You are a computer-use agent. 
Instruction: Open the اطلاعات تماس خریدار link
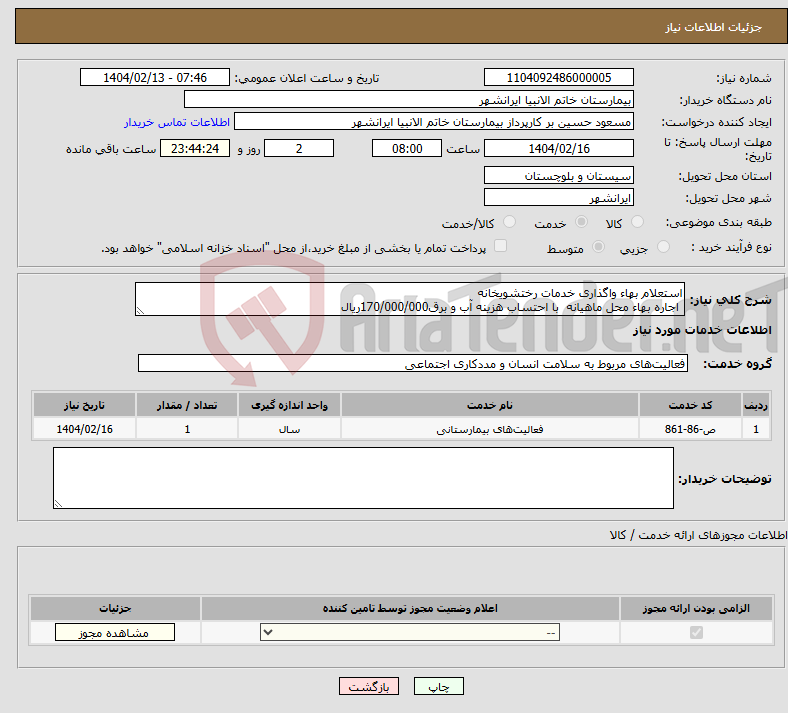[x=177, y=122]
